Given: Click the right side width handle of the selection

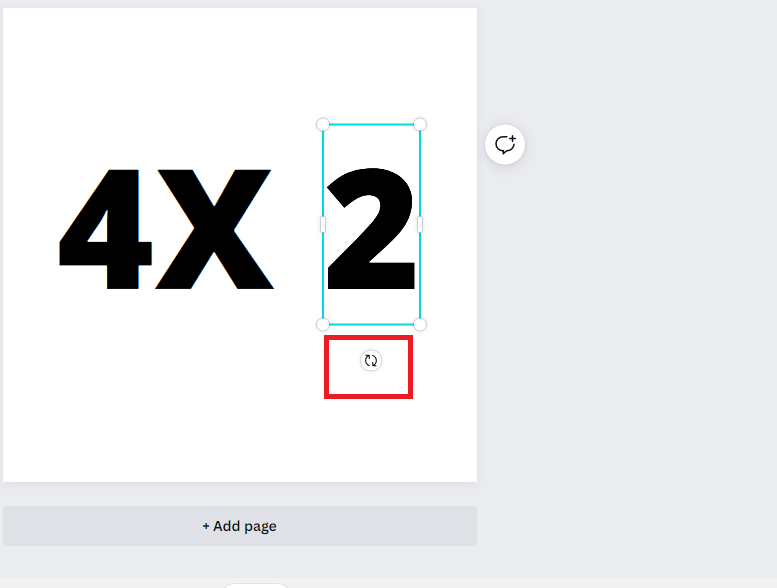Looking at the screenshot, I should click(x=420, y=224).
